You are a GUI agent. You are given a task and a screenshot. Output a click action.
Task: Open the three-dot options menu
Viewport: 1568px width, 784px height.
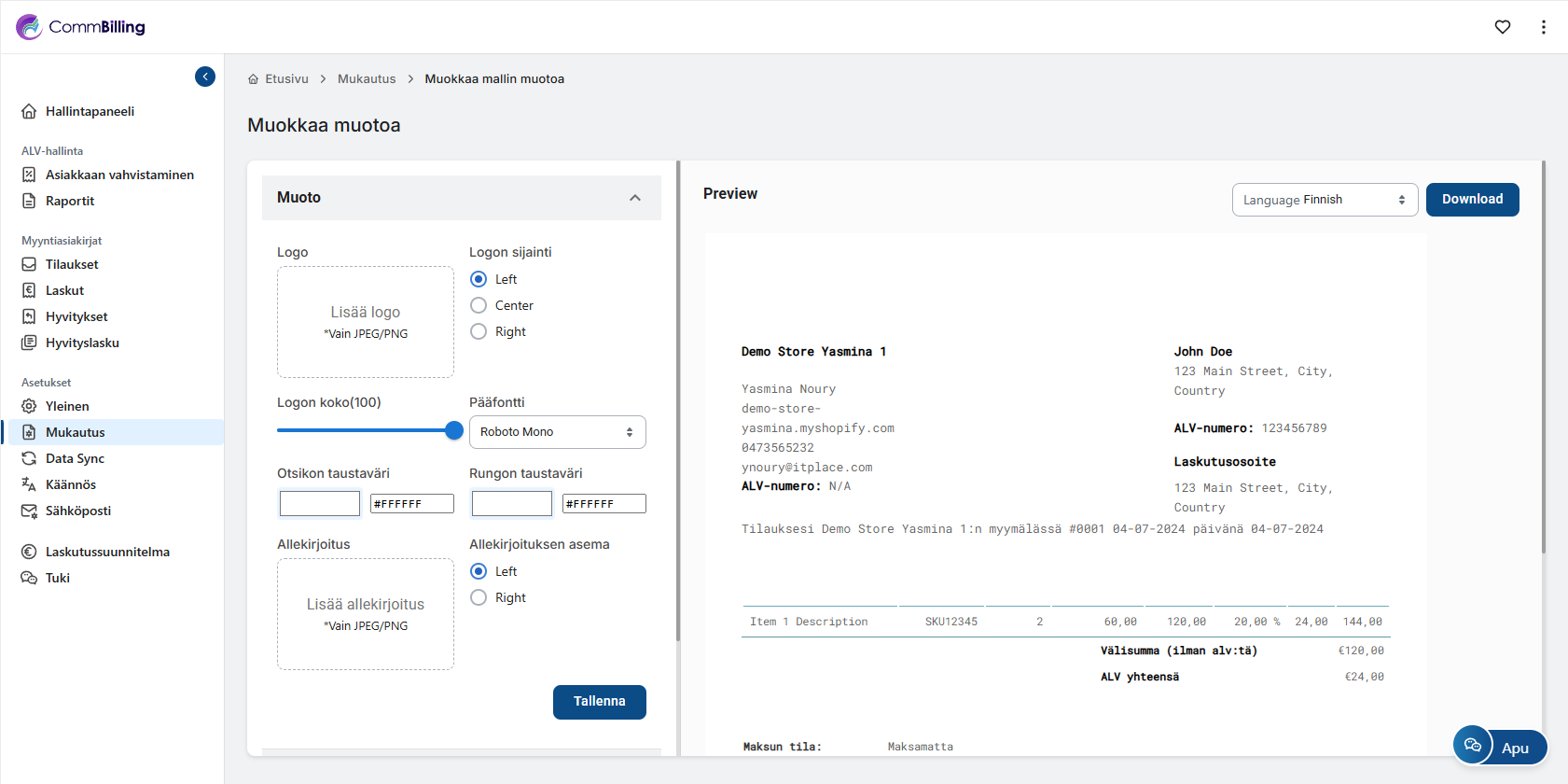tap(1543, 27)
